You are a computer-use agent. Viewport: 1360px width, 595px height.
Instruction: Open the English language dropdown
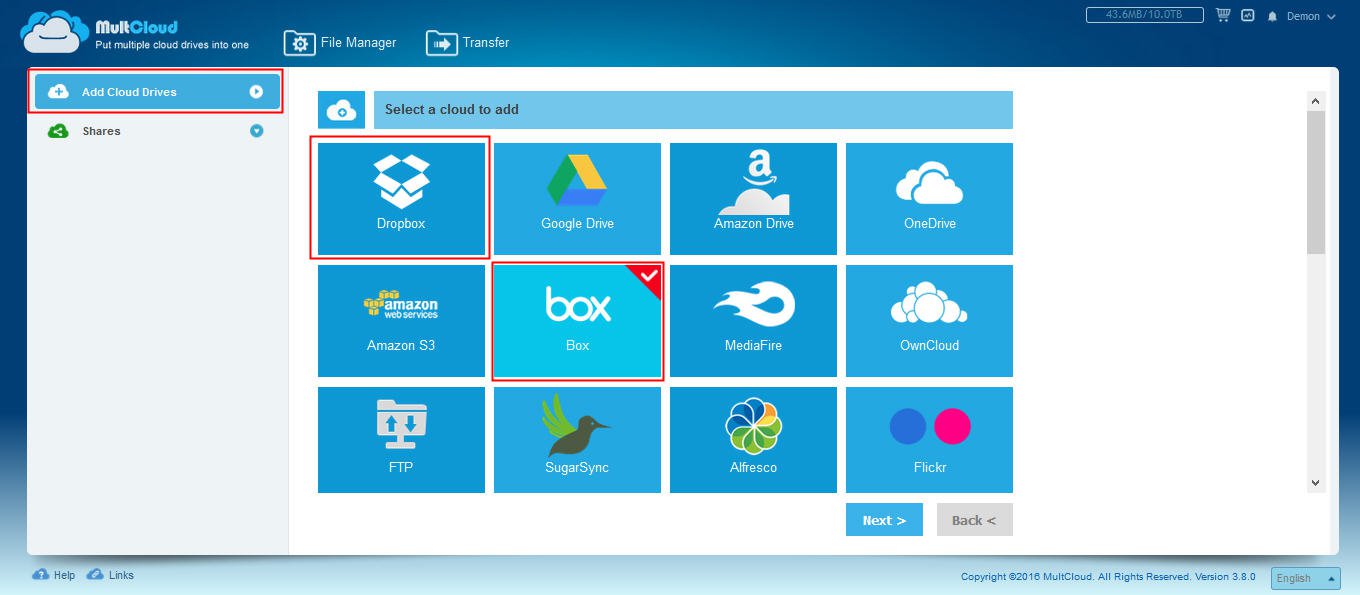point(1305,578)
